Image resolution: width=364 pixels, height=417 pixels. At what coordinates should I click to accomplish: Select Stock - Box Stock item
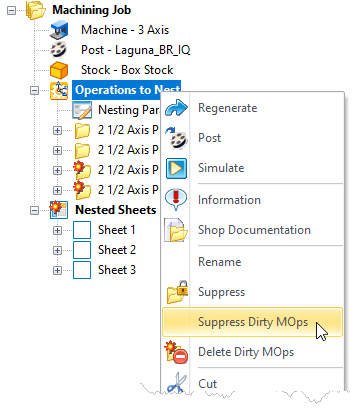pyautogui.click(x=127, y=70)
